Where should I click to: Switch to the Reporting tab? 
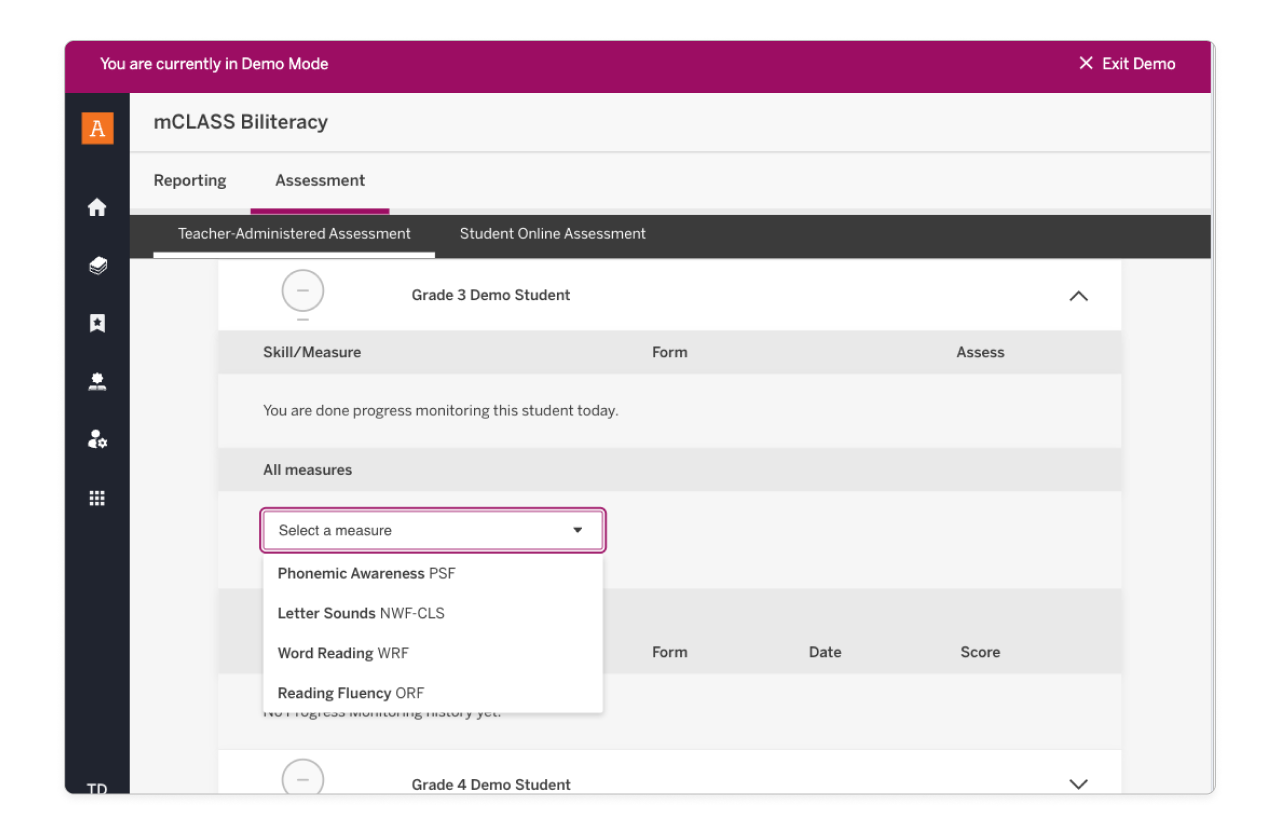pyautogui.click(x=190, y=181)
